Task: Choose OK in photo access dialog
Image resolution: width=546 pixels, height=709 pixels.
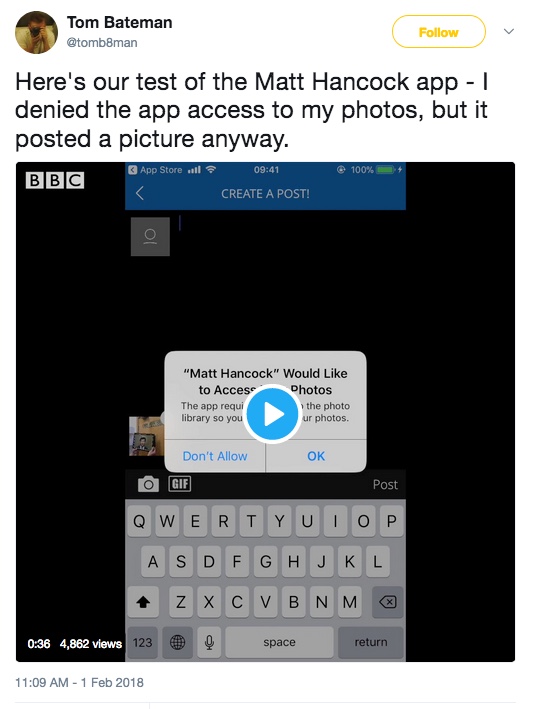Action: 316,456
